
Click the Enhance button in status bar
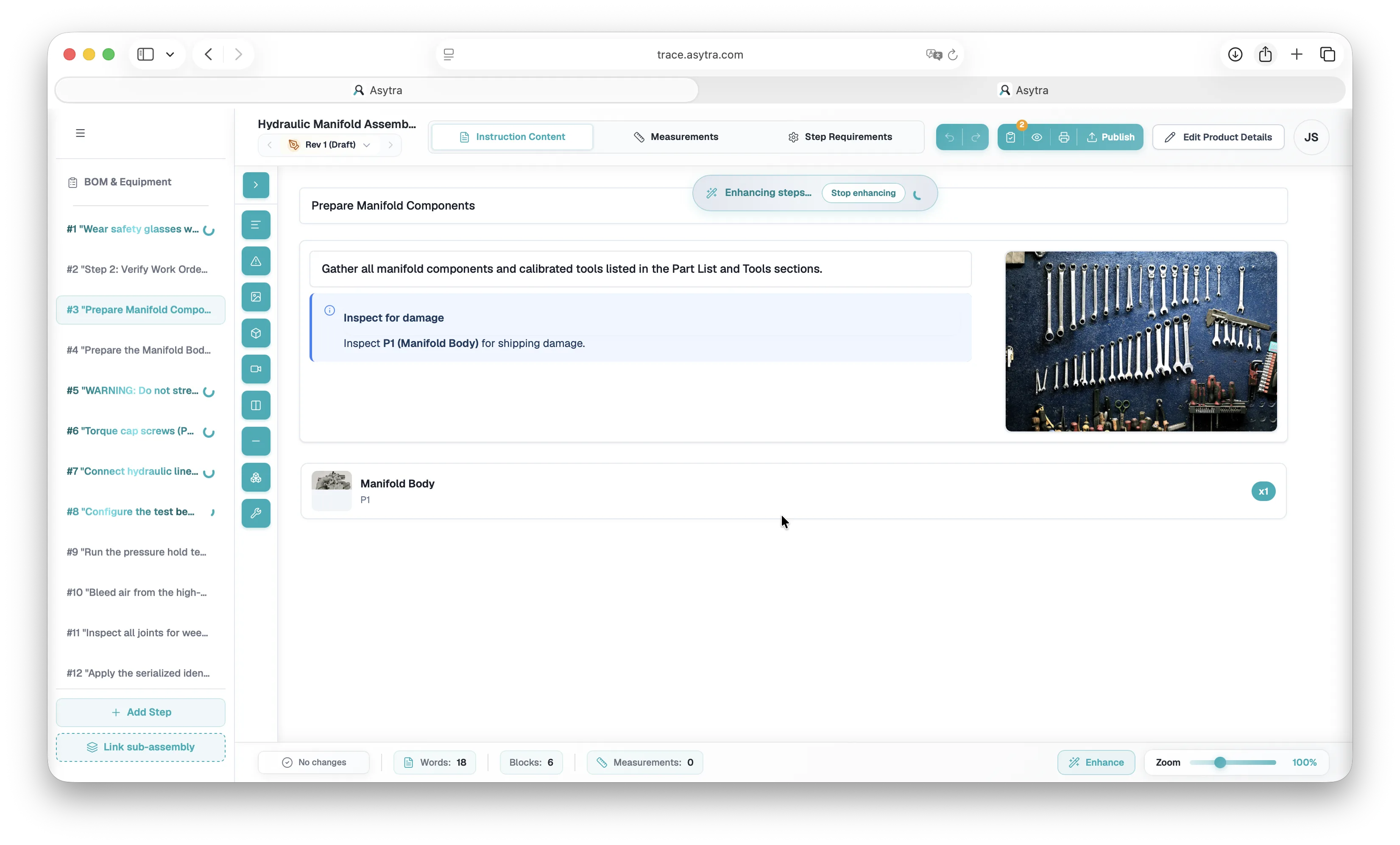[1096, 763]
